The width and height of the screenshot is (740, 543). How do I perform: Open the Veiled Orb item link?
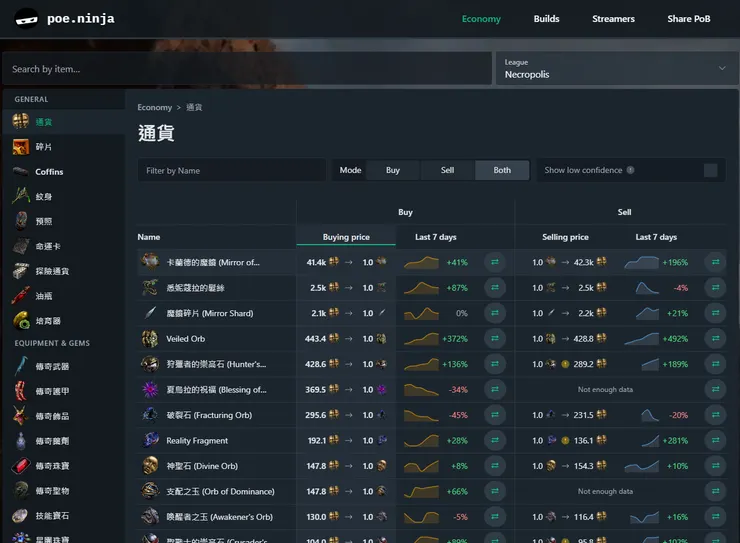(185, 339)
